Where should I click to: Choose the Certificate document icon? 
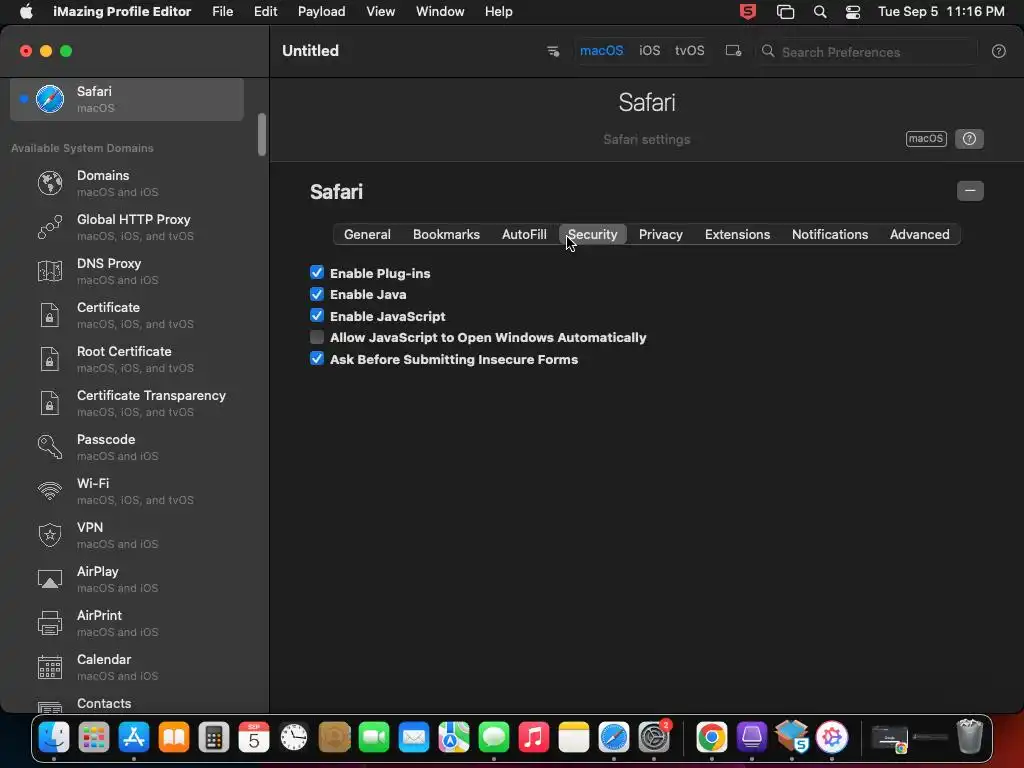50,315
